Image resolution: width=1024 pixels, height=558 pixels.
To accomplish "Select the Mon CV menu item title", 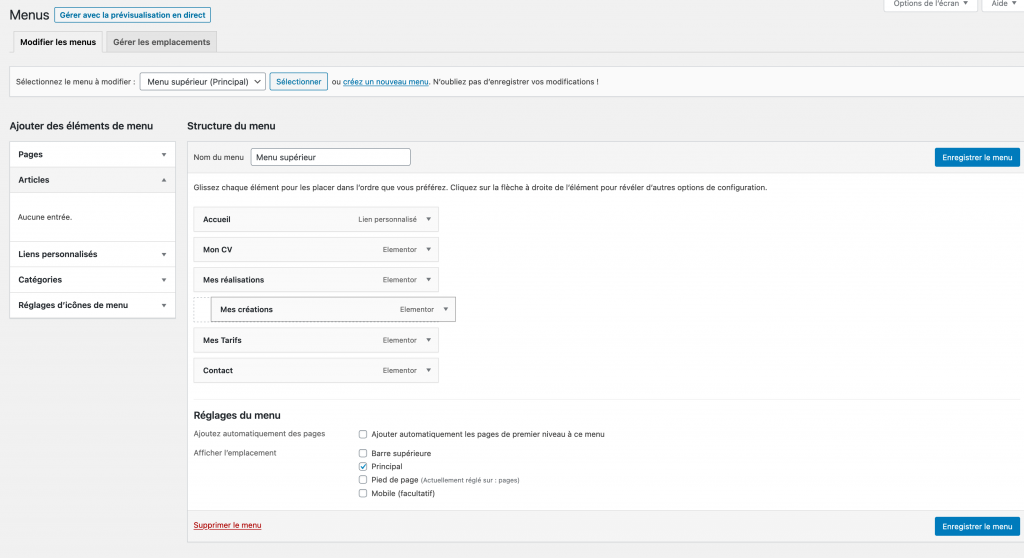I will [217, 250].
